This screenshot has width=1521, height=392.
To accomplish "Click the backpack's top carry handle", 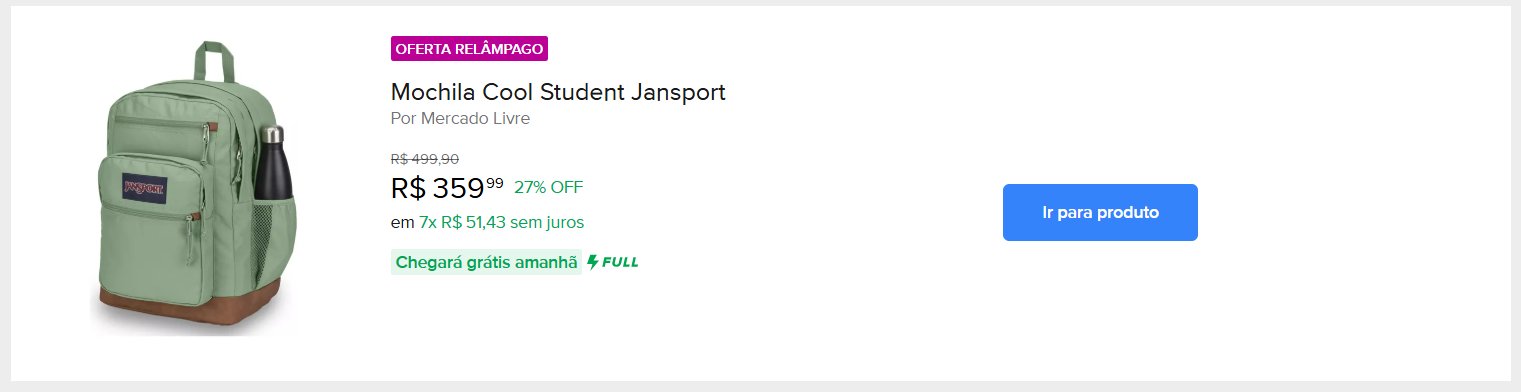I will pyautogui.click(x=211, y=59).
